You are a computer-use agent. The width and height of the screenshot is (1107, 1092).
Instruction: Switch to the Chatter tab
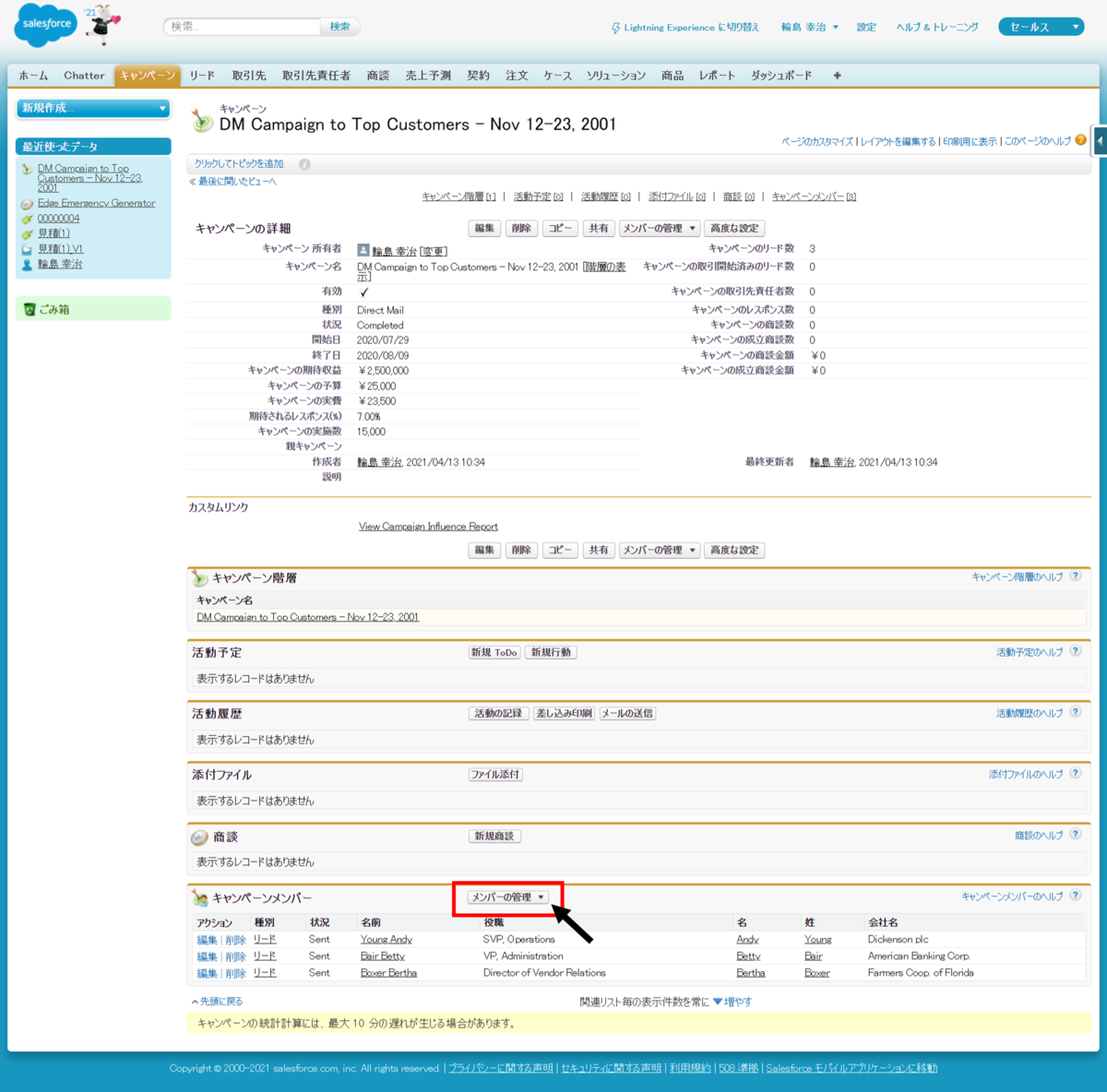tap(84, 76)
